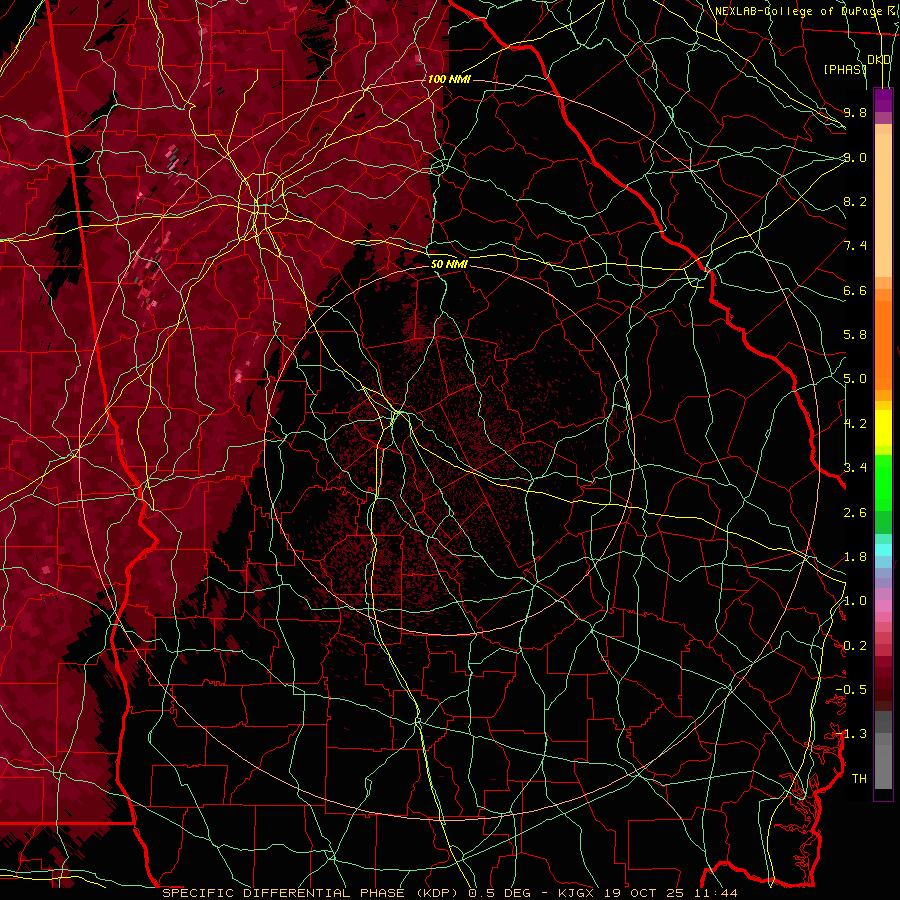Viewport: 900px width, 900px height.
Task: Click the 9.8 legend value
Action: [x=855, y=112]
